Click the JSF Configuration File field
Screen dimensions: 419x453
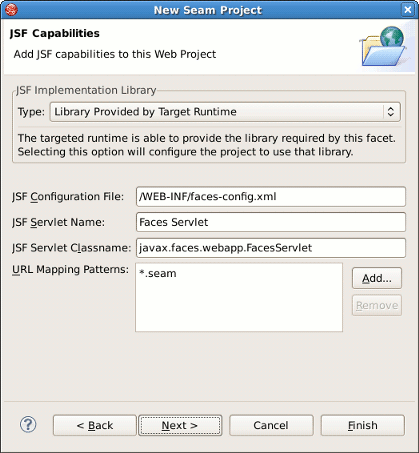point(271,197)
